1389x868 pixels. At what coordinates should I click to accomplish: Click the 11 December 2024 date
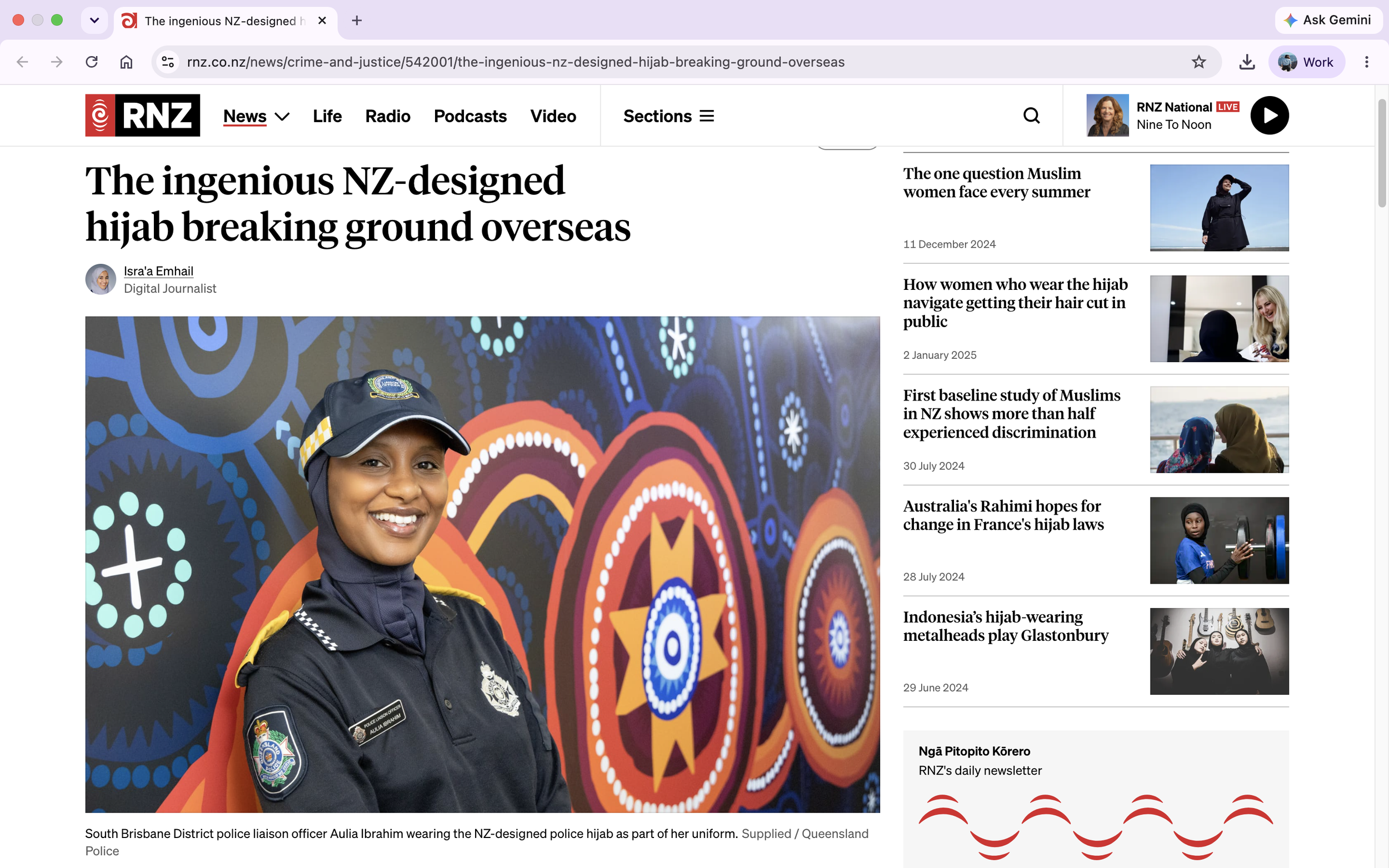pos(949,244)
